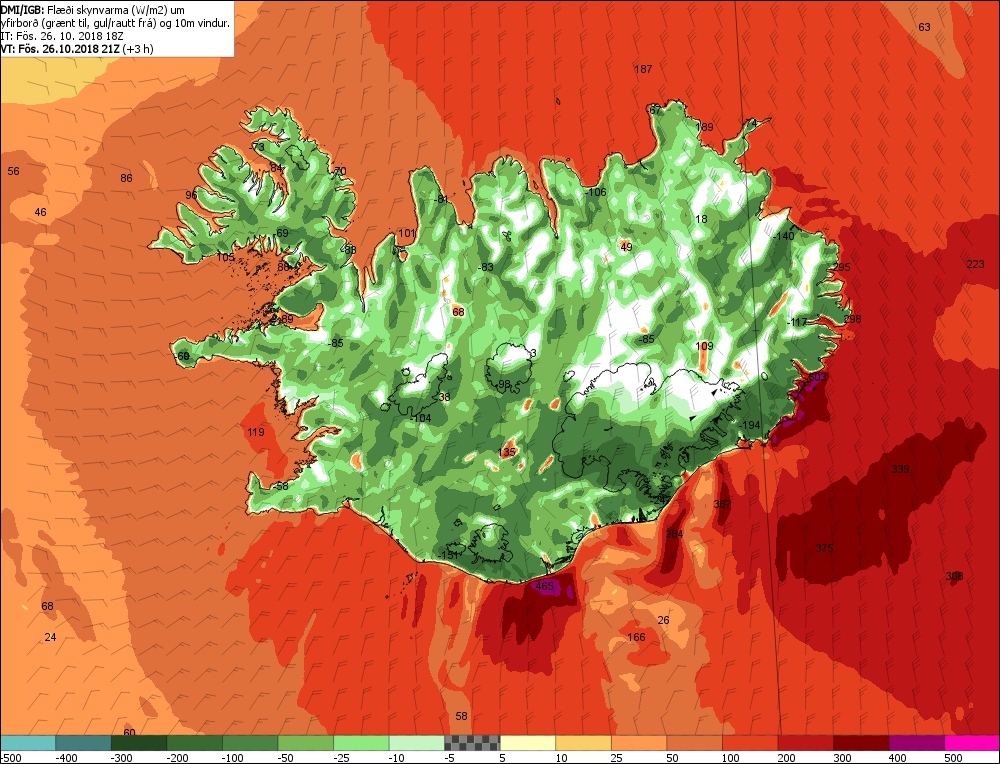Click the 'VT: Fös. 26.10.2018 21Z' line
1000x764 pixels.
click(x=61, y=48)
